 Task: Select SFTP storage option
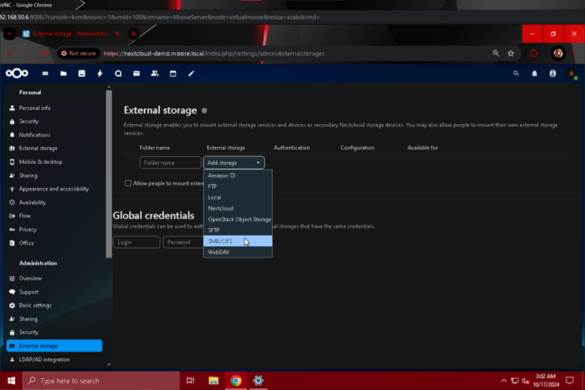(238, 230)
